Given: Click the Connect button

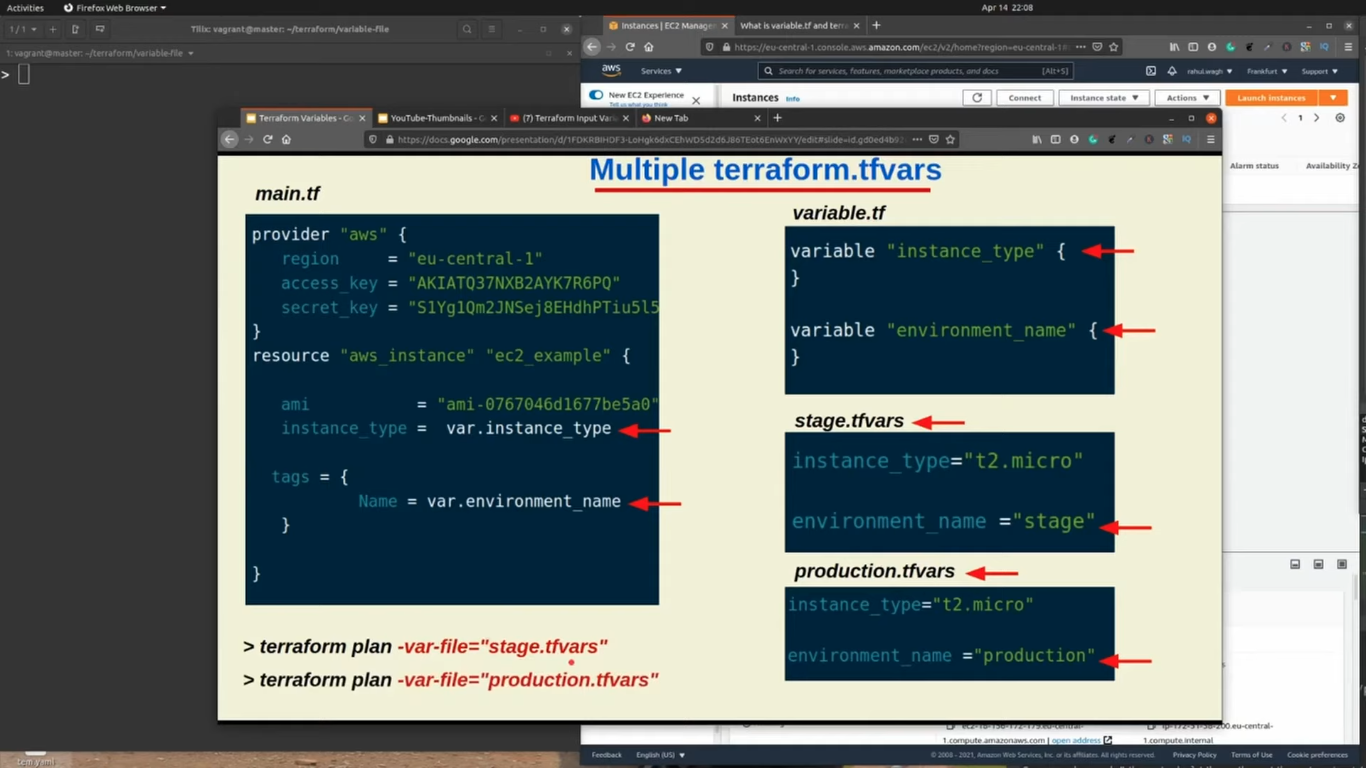Looking at the screenshot, I should click(1024, 98).
